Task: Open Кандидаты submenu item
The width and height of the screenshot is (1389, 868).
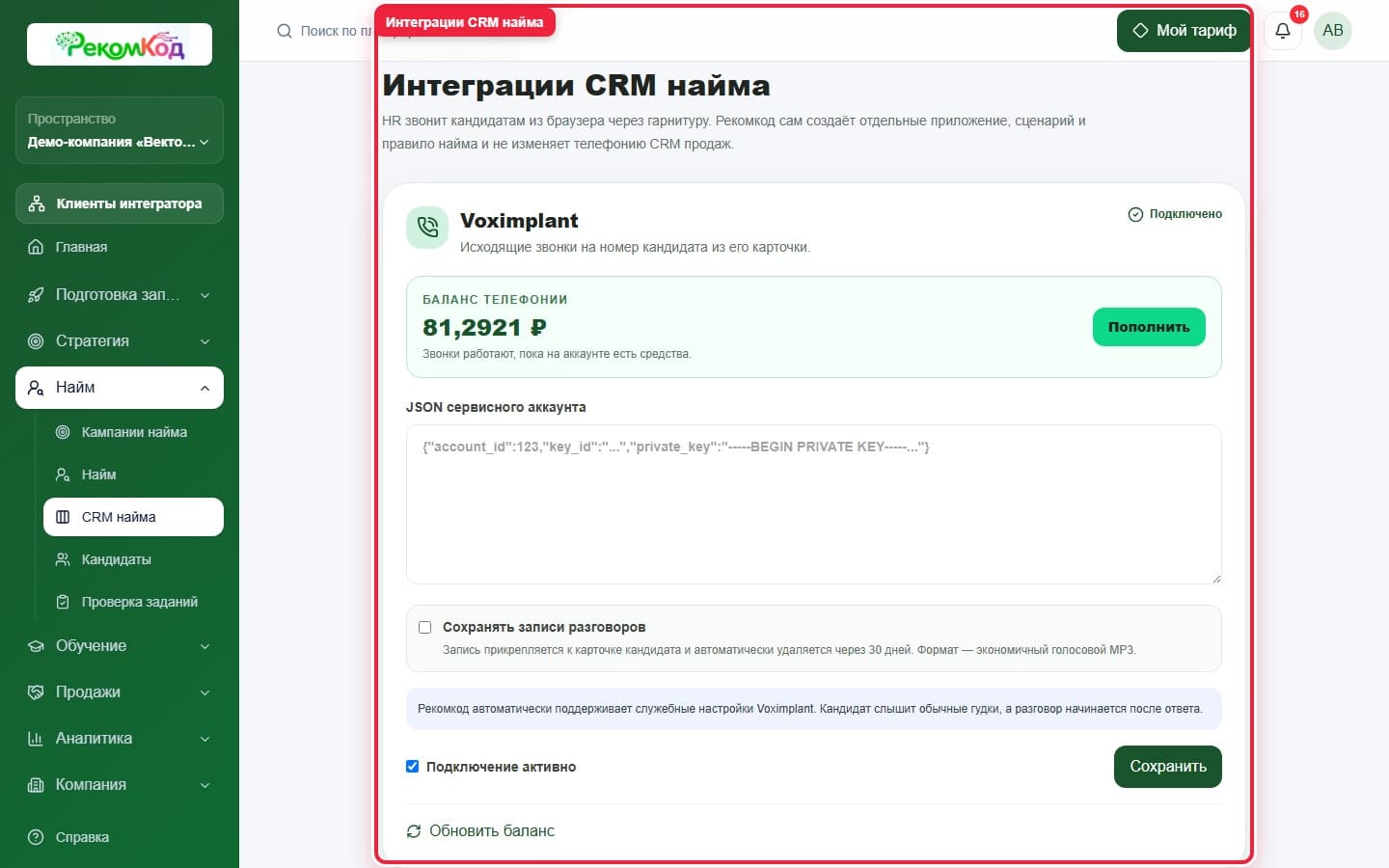Action: click(133, 559)
